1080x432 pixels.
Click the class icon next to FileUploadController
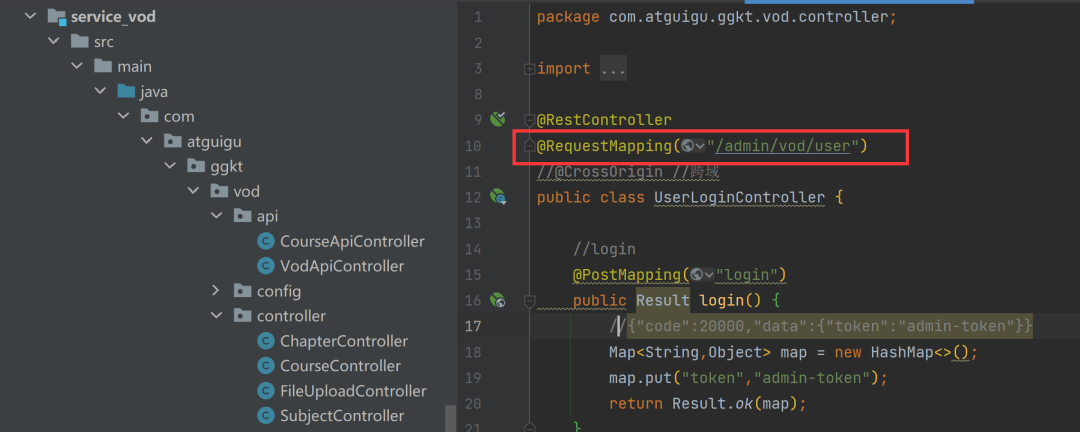(265, 391)
